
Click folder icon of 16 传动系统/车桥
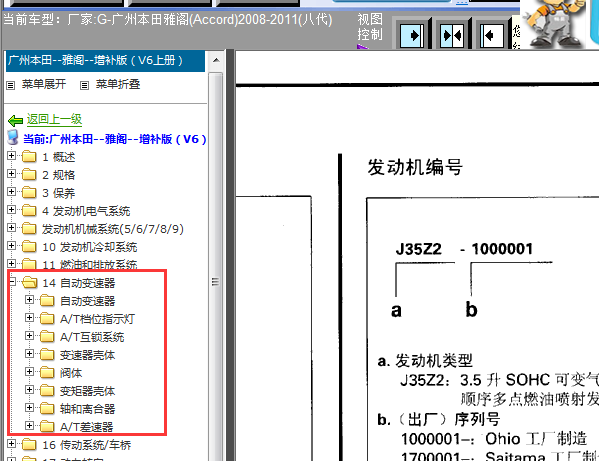(x=29, y=445)
